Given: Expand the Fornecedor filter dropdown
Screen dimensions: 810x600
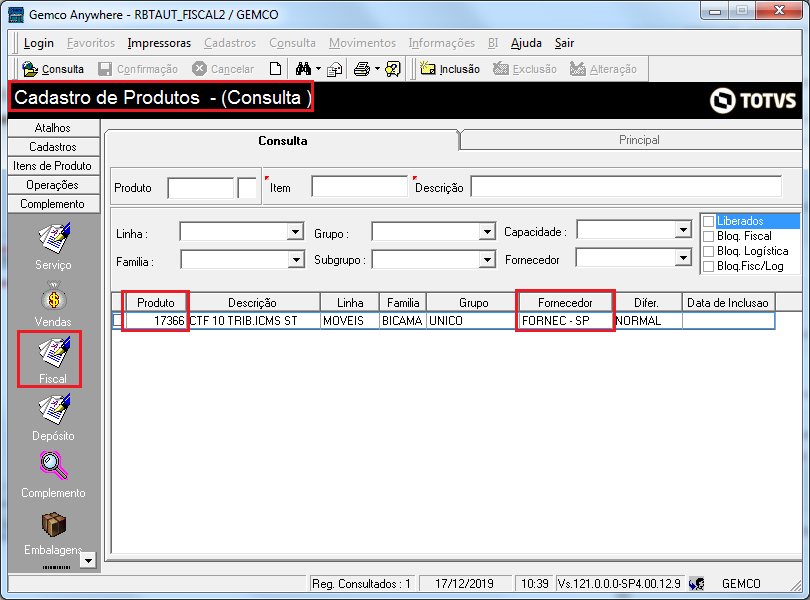Looking at the screenshot, I should (x=683, y=257).
